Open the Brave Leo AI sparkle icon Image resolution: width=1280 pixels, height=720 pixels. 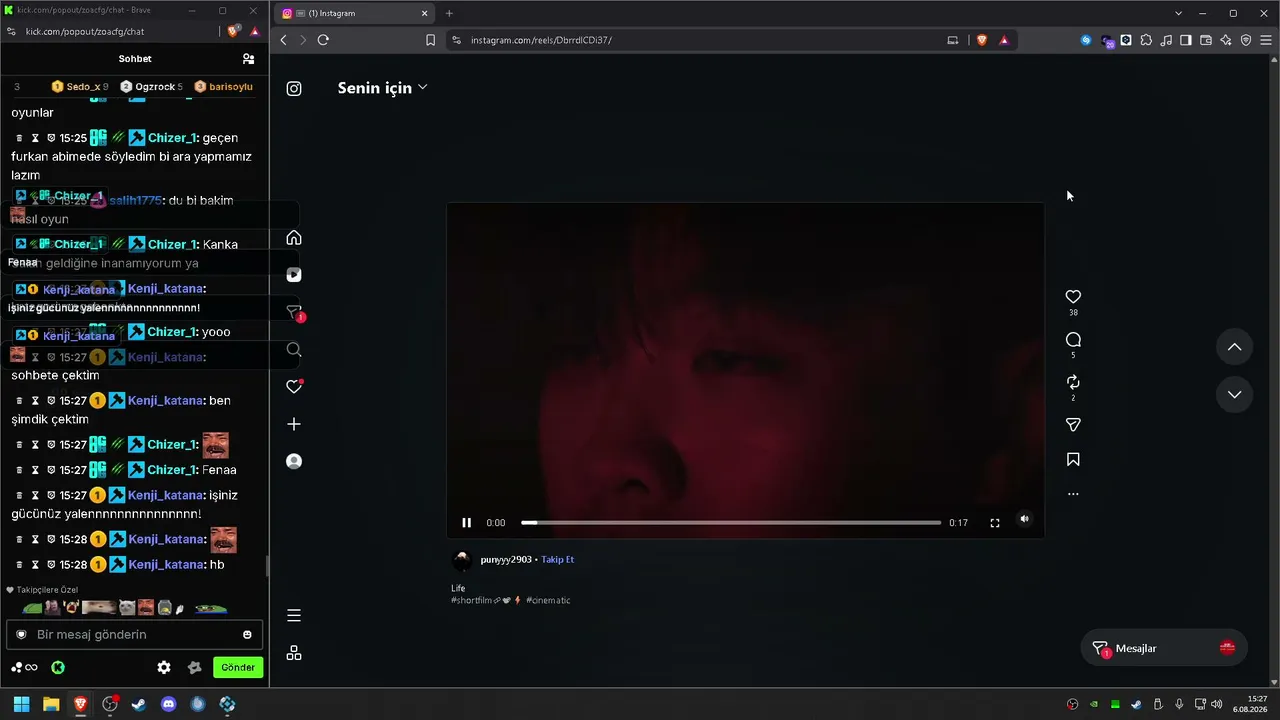click(1226, 40)
